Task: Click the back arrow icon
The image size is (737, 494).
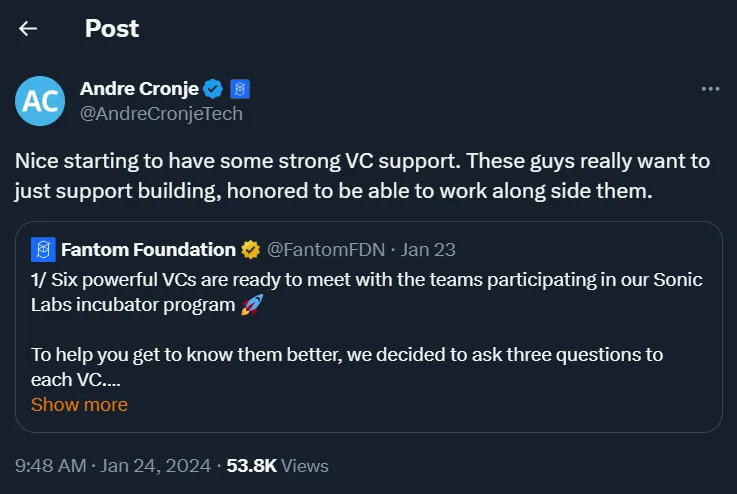Action: click(28, 29)
